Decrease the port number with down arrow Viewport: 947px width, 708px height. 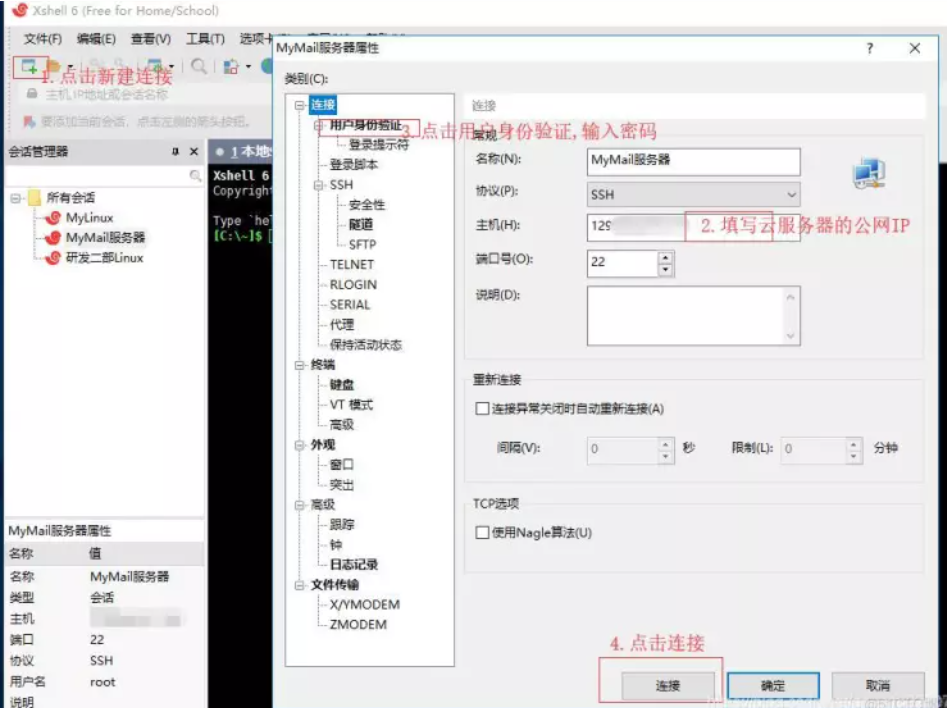665,269
